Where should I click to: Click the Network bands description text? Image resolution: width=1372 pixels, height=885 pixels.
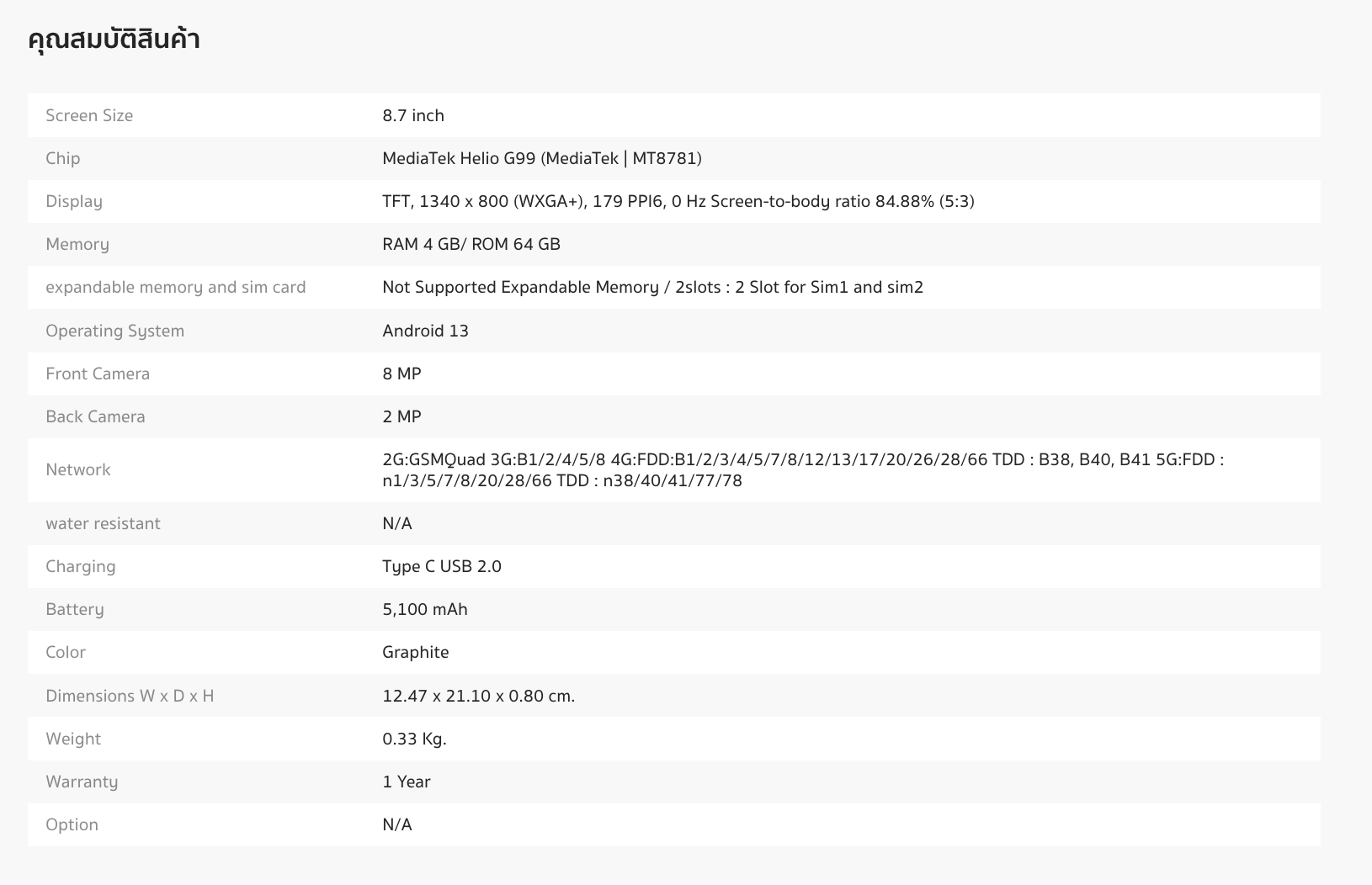[802, 469]
